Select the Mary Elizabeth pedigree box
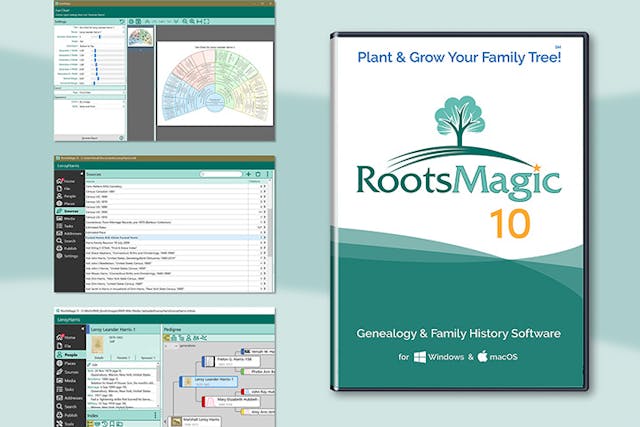Viewport: 640px width, 427px height. (x=232, y=402)
